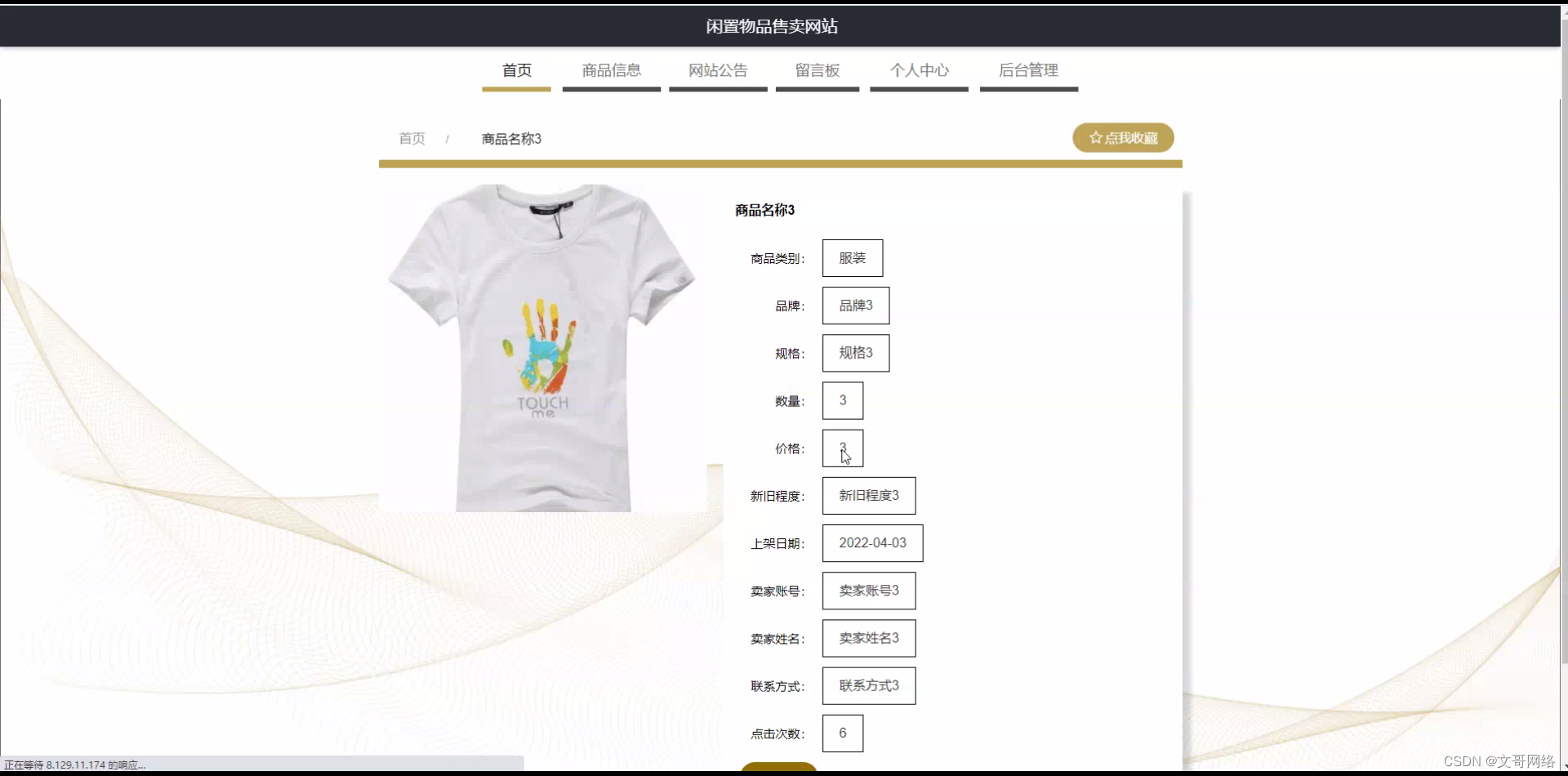Open the 后台管理 admin management tab
The width and height of the screenshot is (1568, 776).
(1028, 70)
